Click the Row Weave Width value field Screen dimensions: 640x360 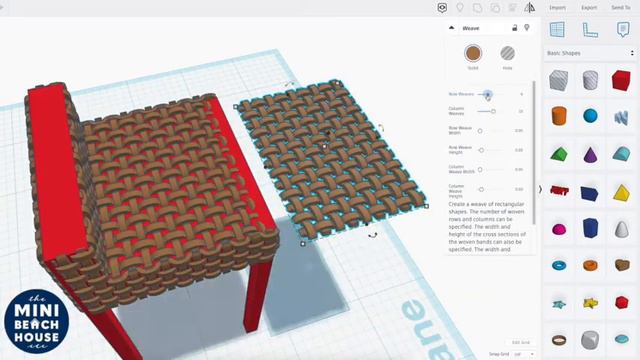click(x=519, y=131)
